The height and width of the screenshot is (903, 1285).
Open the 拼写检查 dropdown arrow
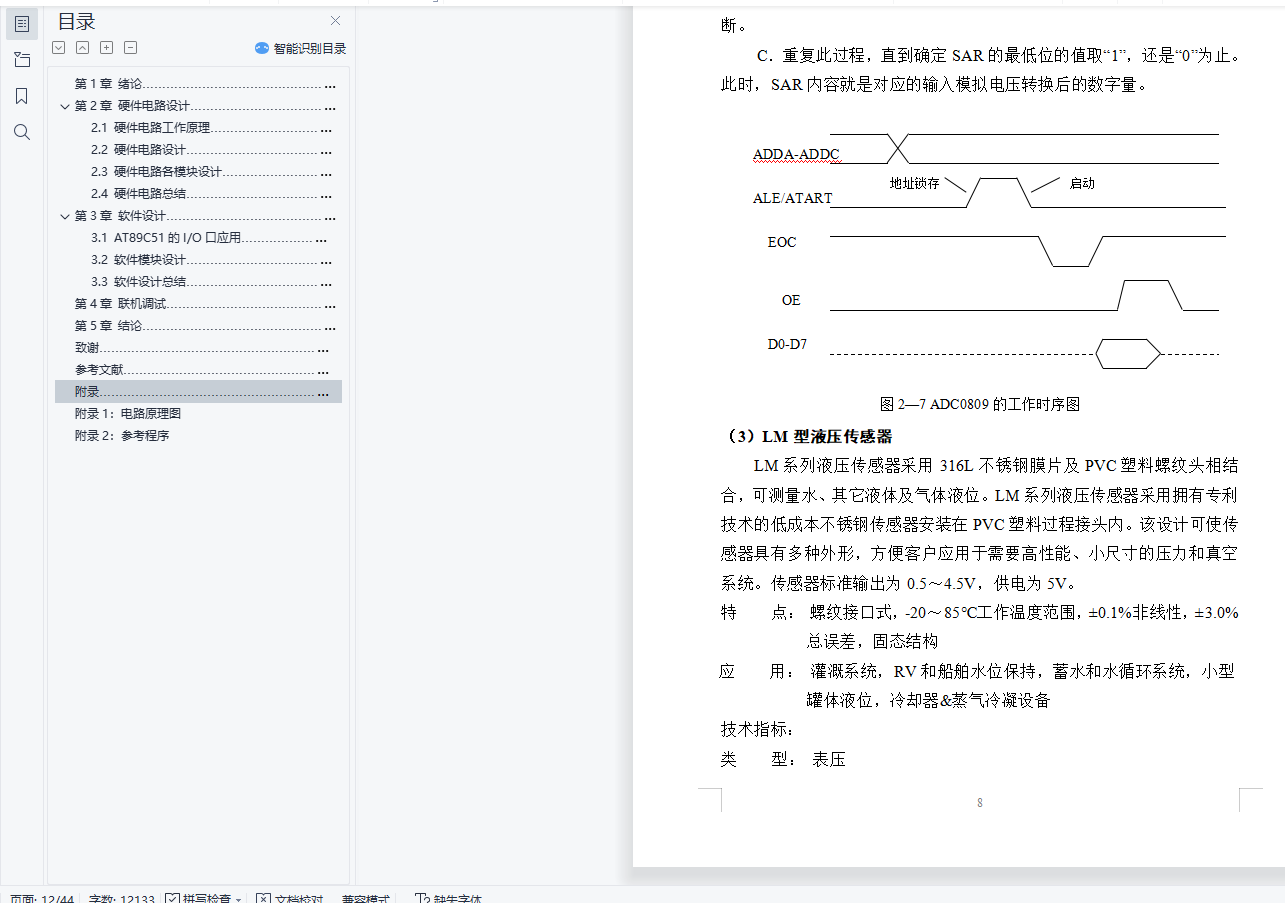click(x=238, y=899)
